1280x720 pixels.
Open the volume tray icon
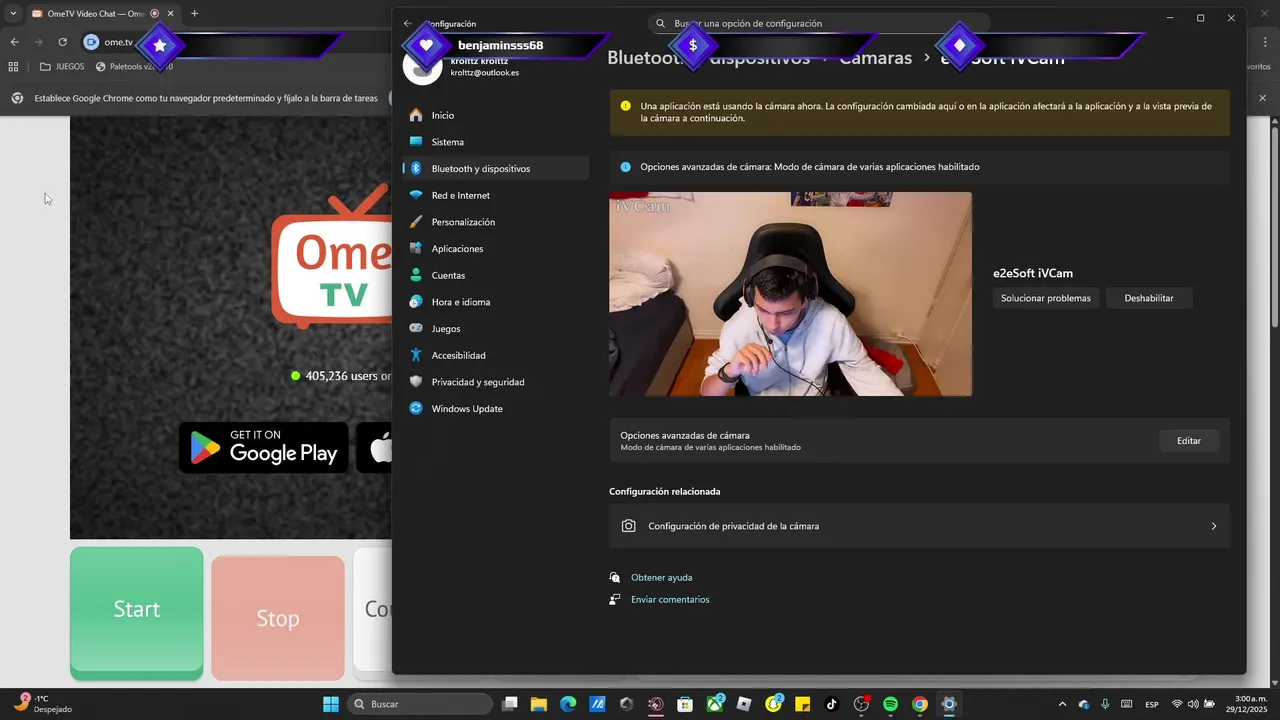1193,704
